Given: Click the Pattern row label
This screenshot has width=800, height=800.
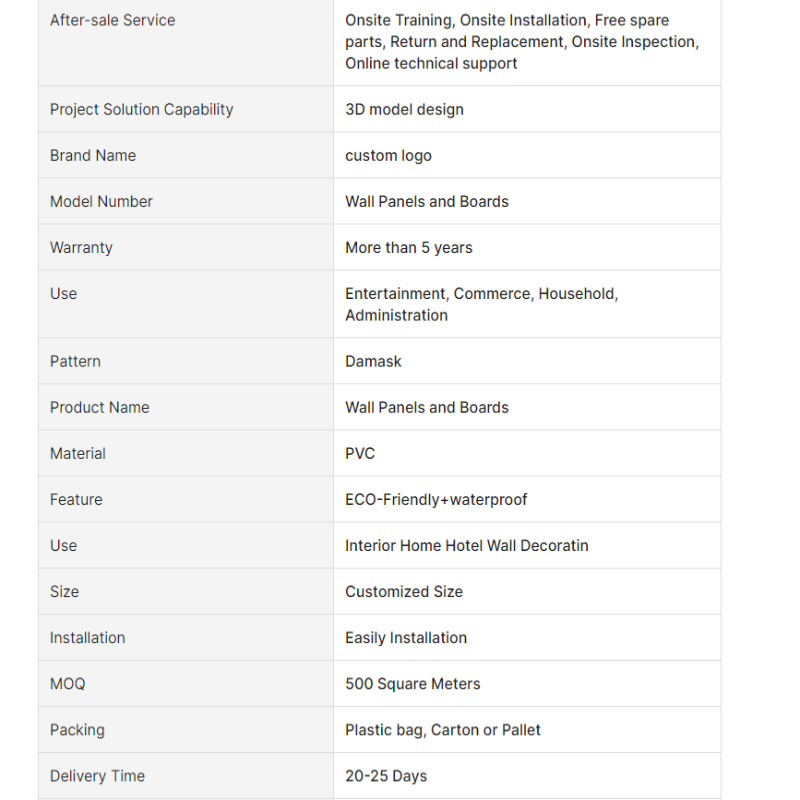Looking at the screenshot, I should tap(75, 361).
